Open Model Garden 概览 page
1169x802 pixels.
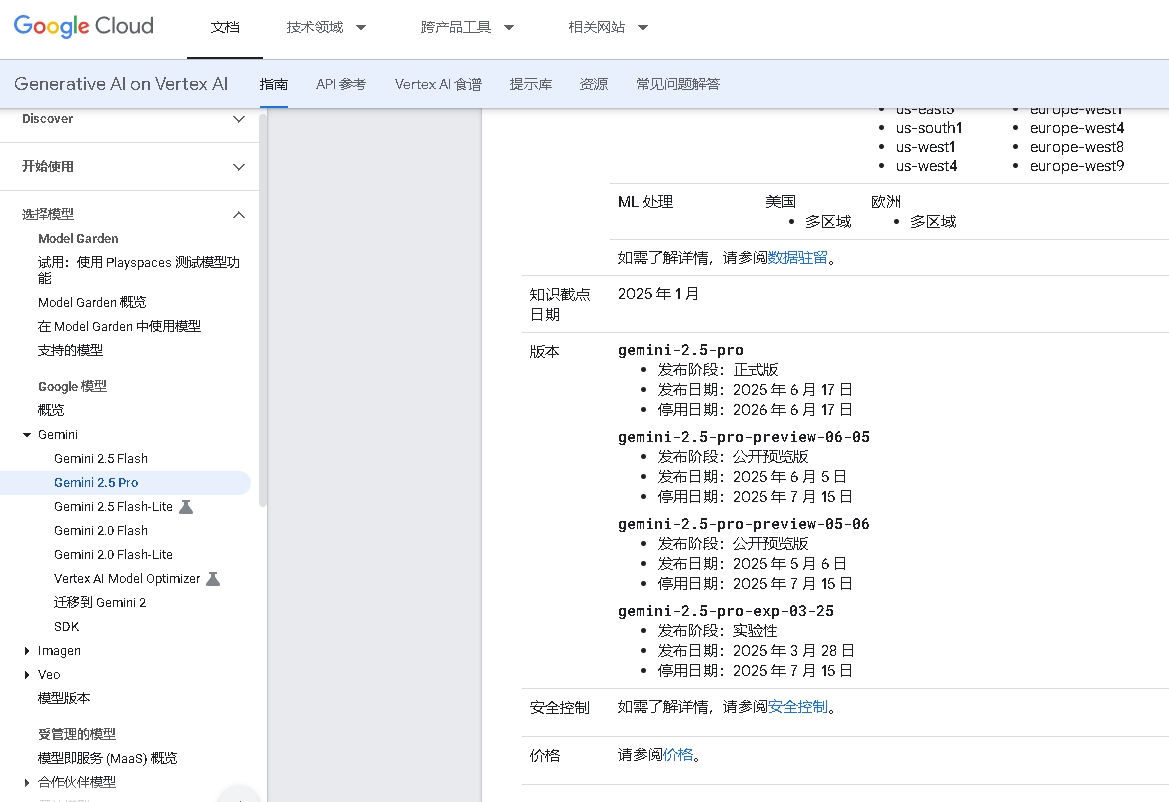pyautogui.click(x=92, y=302)
